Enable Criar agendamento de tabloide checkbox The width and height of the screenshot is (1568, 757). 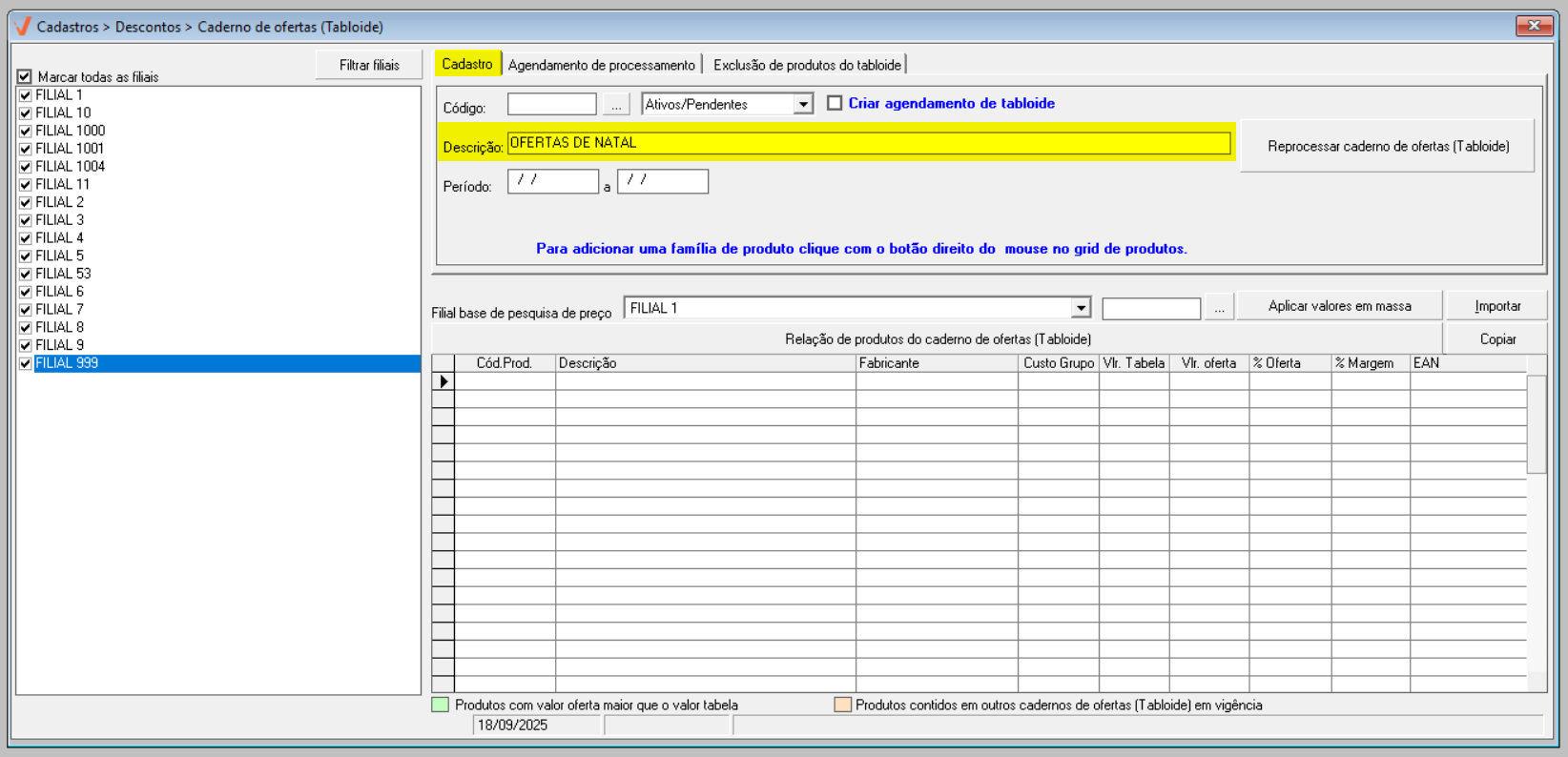pyautogui.click(x=835, y=103)
